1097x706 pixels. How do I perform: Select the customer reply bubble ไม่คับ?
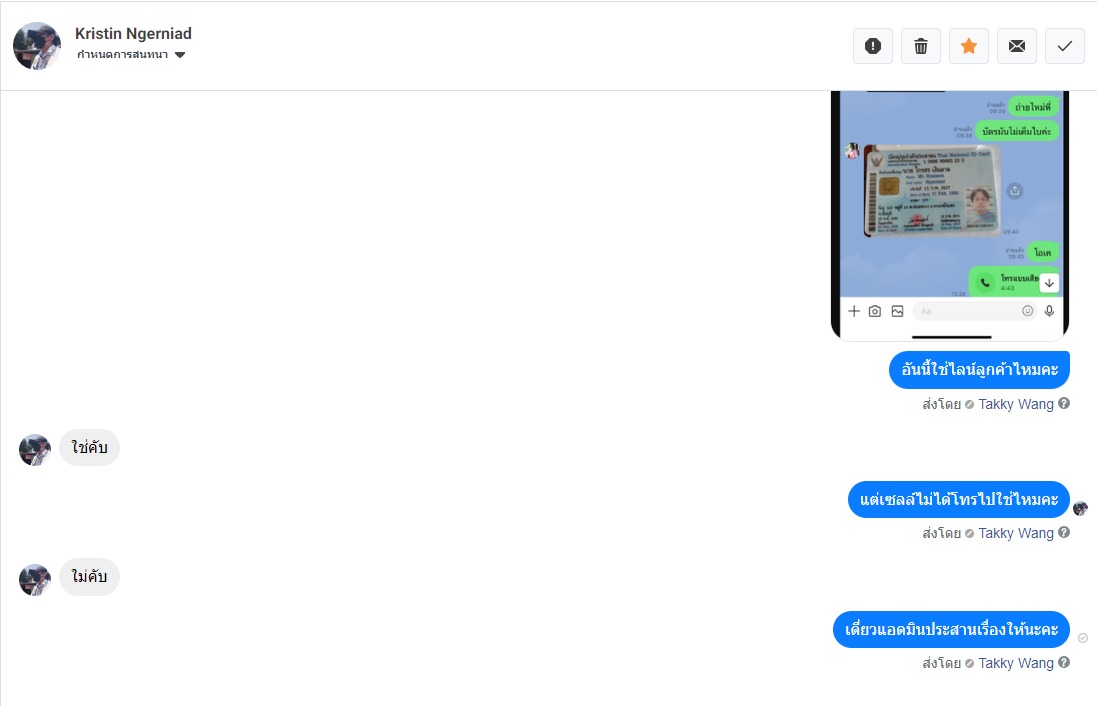(90, 577)
